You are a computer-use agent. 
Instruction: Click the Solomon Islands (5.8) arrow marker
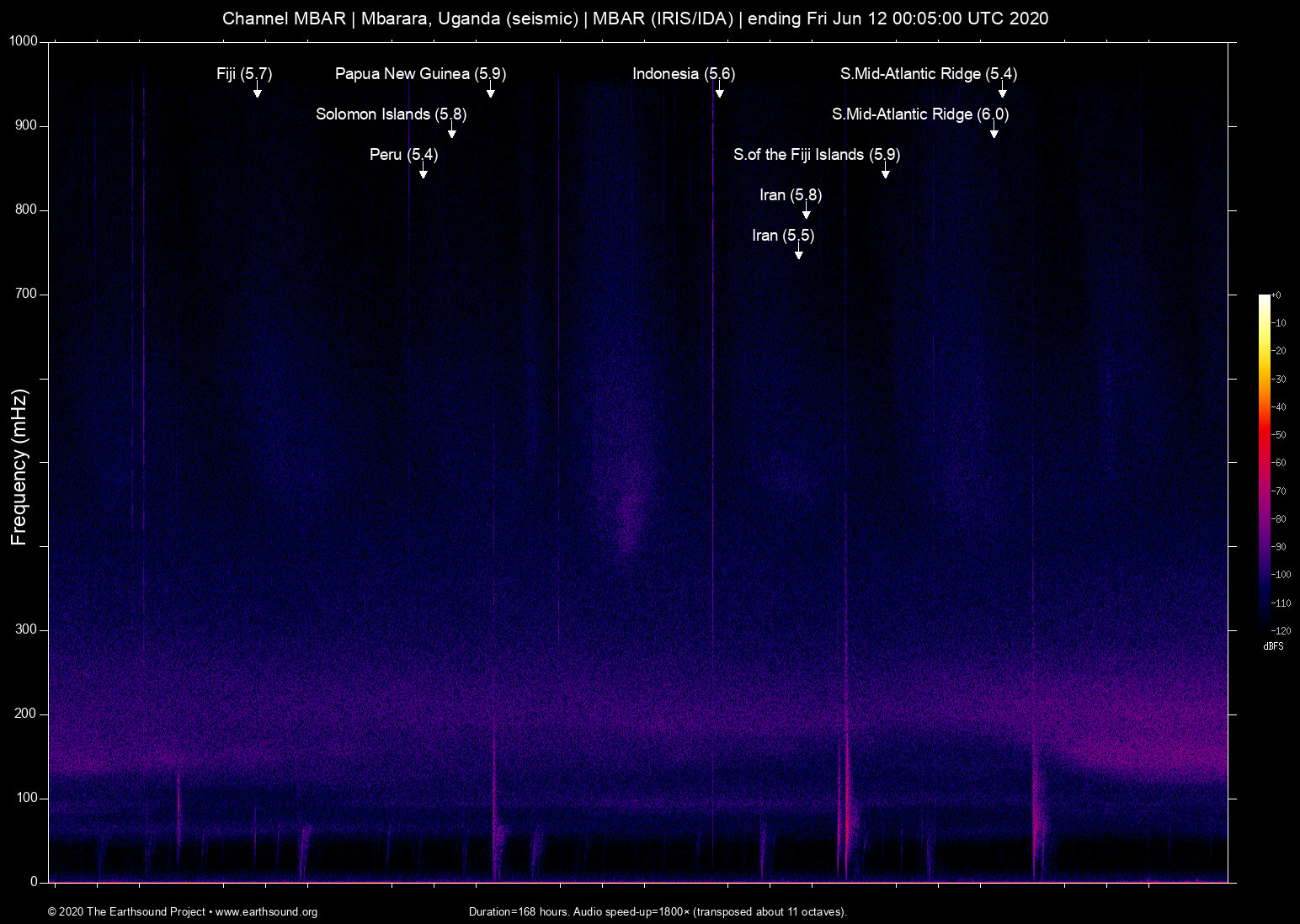tap(453, 133)
